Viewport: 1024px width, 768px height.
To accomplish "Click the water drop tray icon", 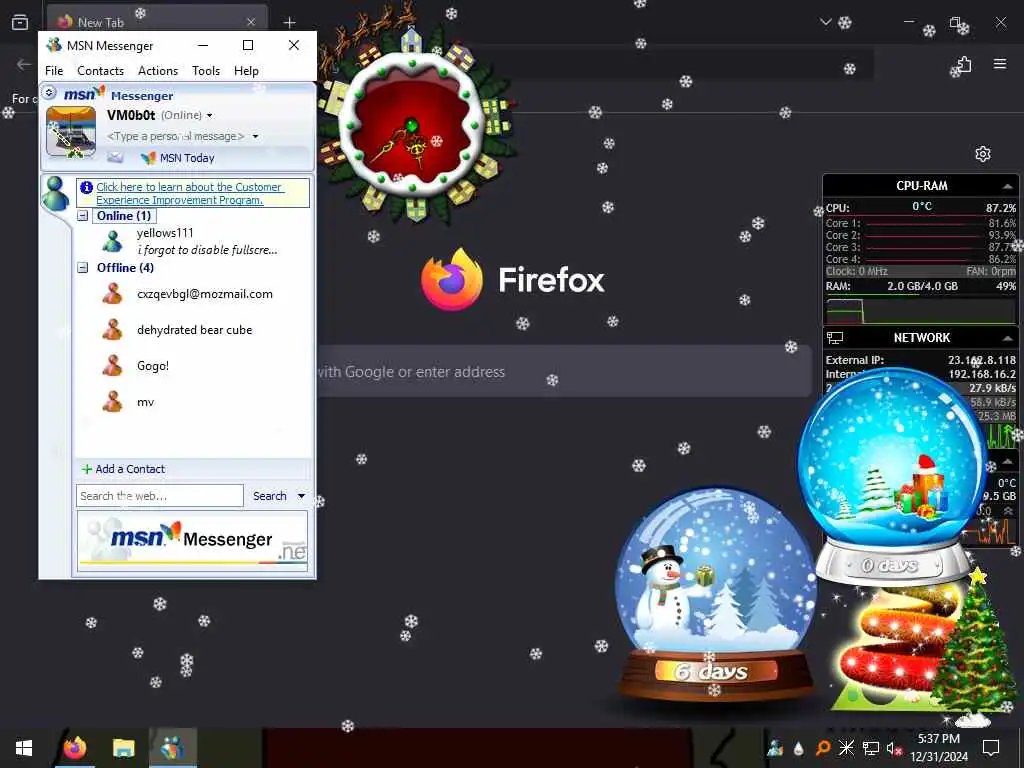I will [x=799, y=748].
